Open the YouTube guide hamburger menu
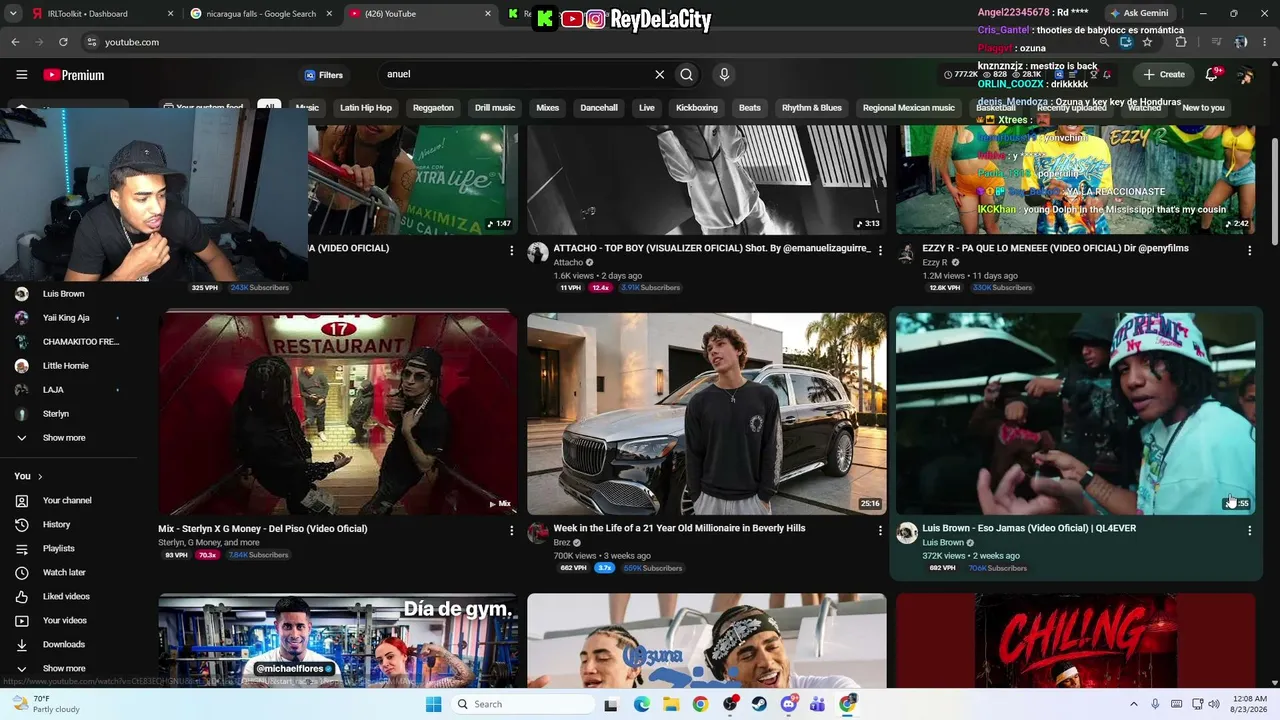Viewport: 1280px width, 720px height. click(x=22, y=75)
